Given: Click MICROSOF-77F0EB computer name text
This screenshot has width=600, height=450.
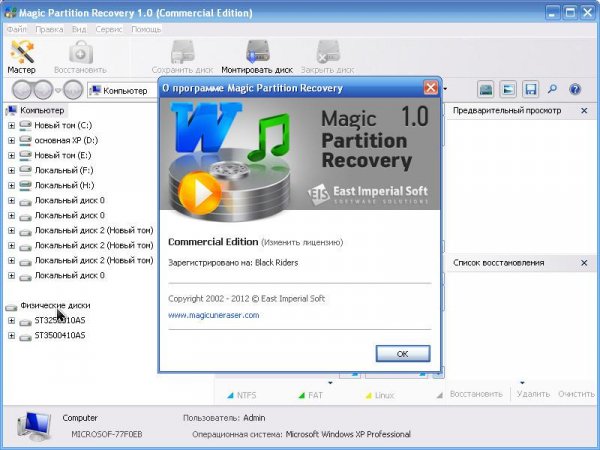Looking at the screenshot, I should point(107,434).
